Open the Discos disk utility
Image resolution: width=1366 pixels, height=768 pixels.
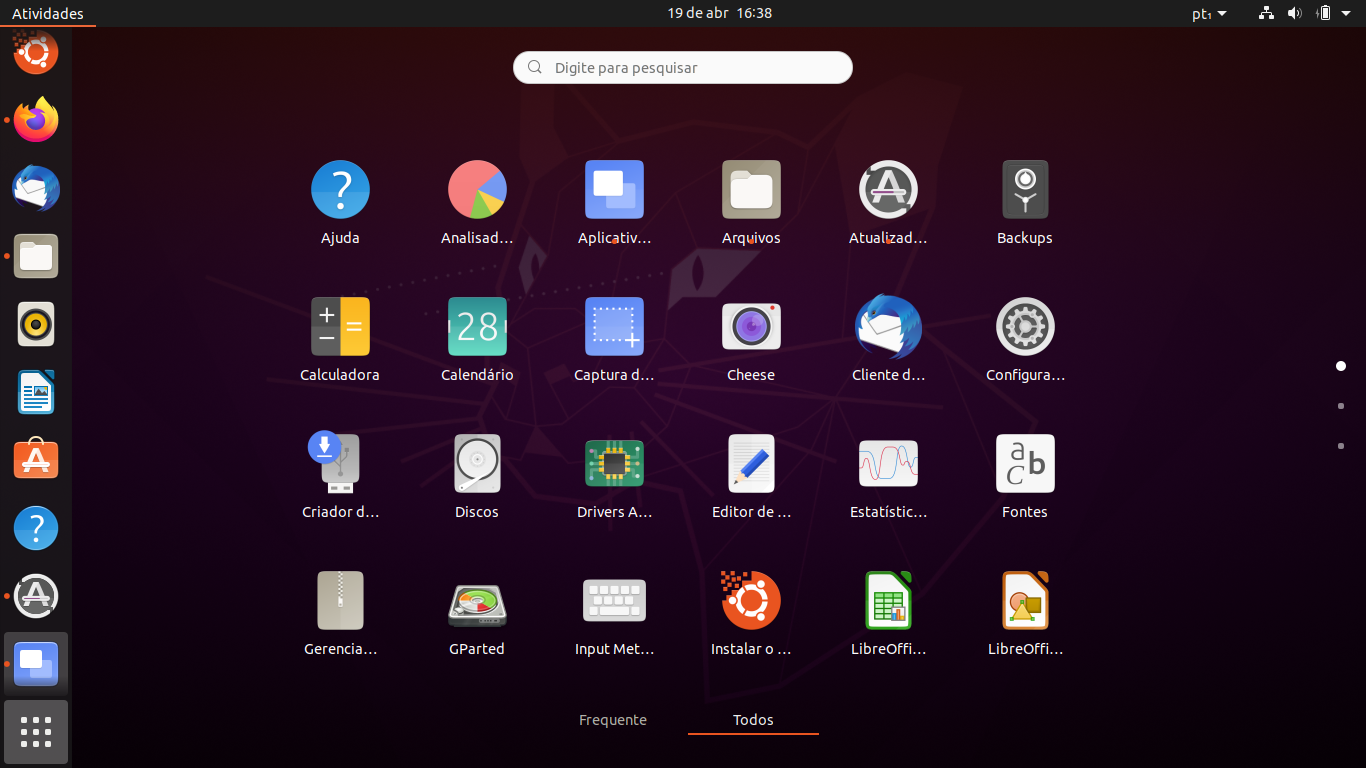coord(477,464)
